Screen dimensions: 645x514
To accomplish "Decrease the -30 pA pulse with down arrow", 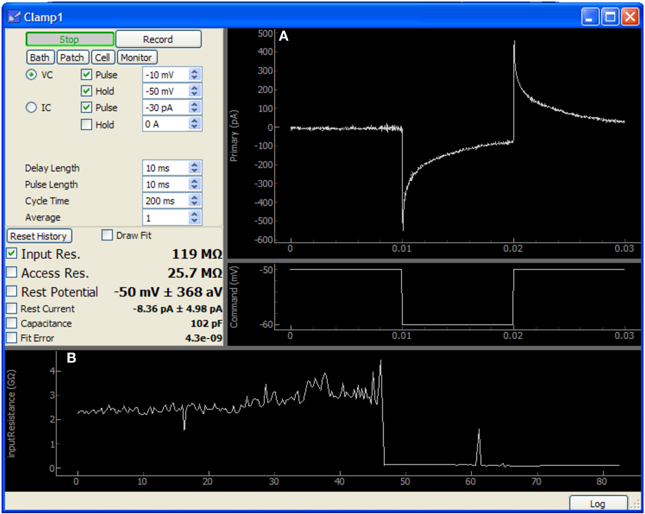I will [x=195, y=111].
